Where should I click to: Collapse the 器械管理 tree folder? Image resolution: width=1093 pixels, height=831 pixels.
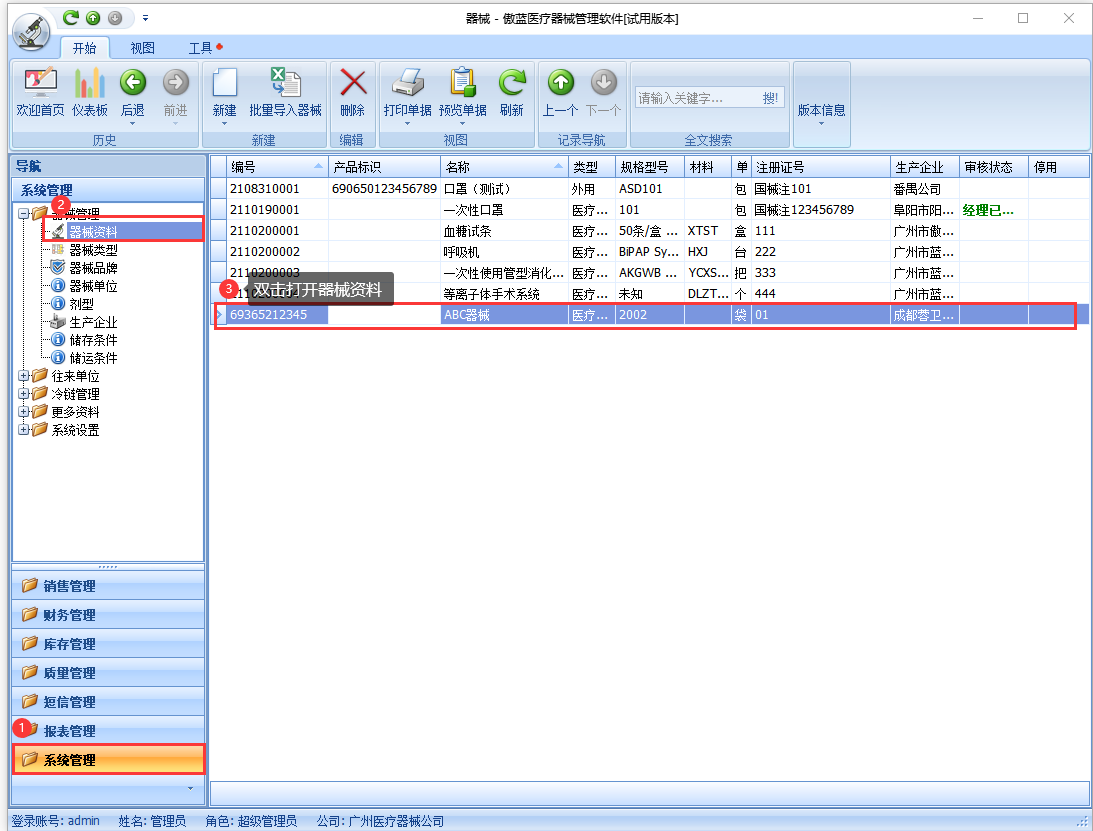(24, 213)
